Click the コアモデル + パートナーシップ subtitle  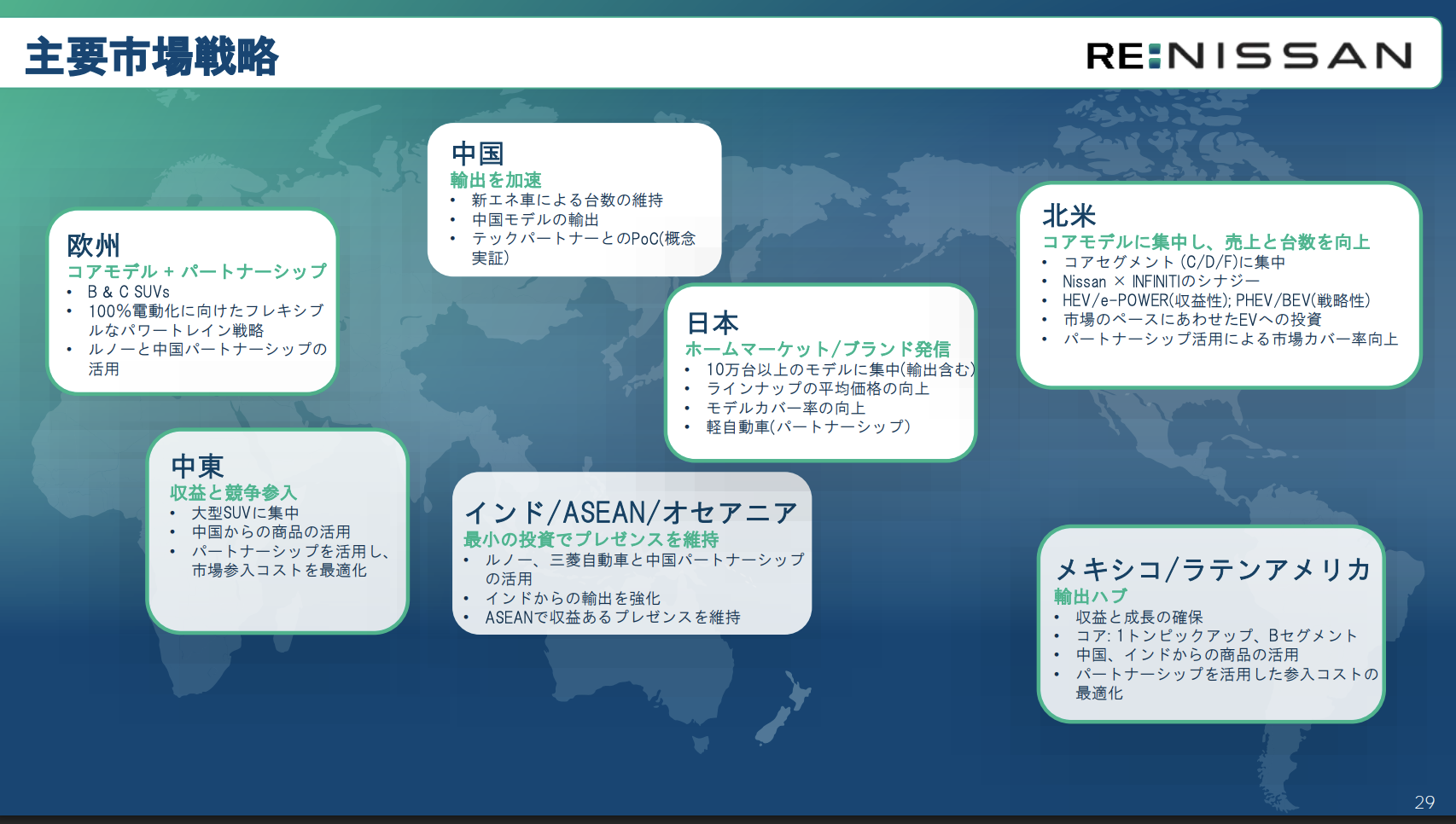[197, 271]
